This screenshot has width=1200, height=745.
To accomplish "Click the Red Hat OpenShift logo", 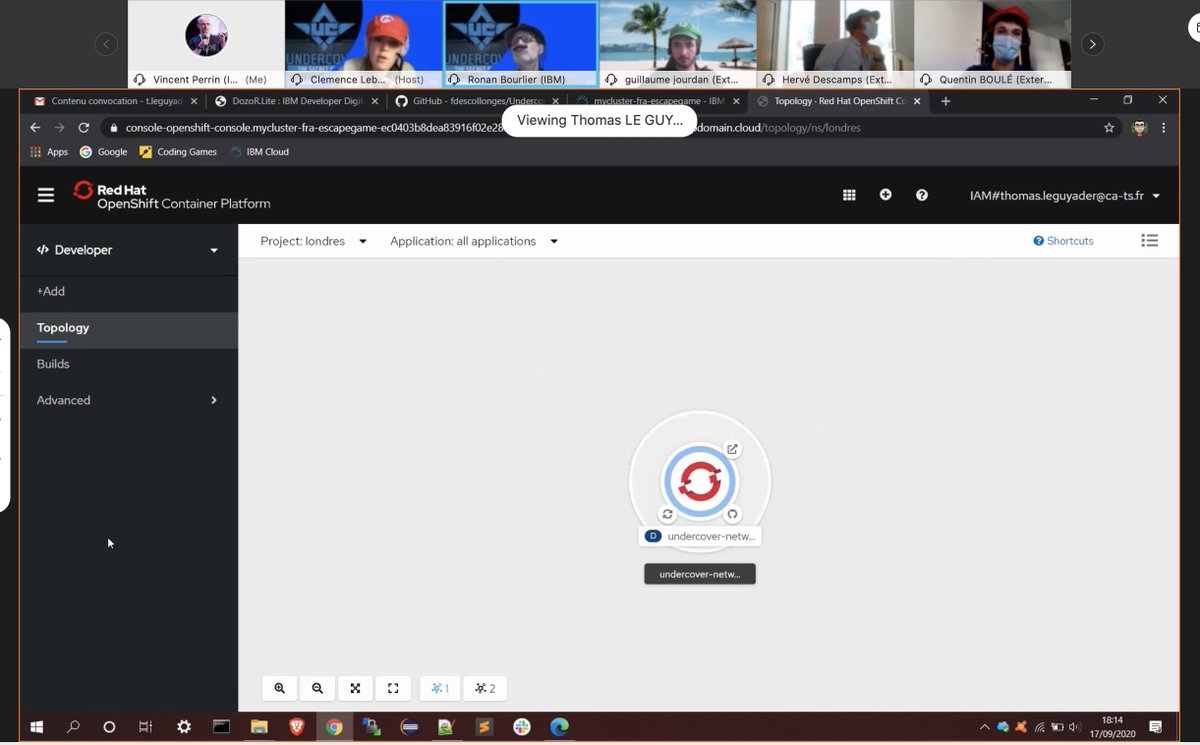I will 172,195.
